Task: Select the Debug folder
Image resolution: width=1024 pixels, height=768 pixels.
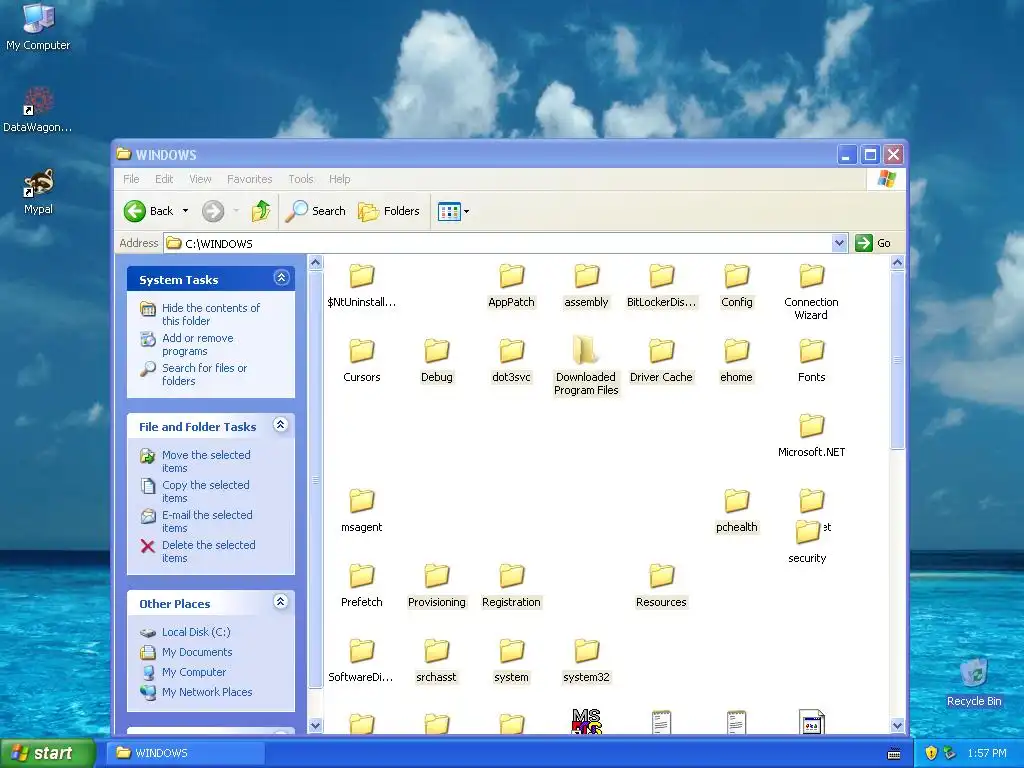Action: (436, 361)
